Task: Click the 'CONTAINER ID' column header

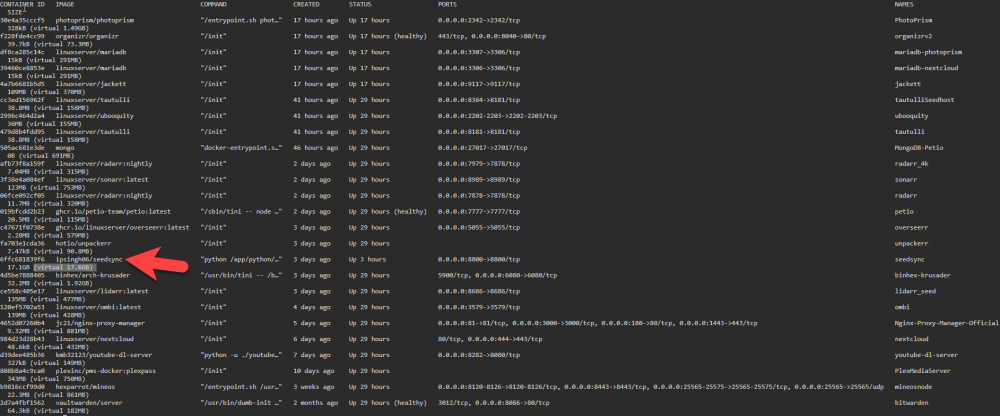Action: click(x=22, y=4)
